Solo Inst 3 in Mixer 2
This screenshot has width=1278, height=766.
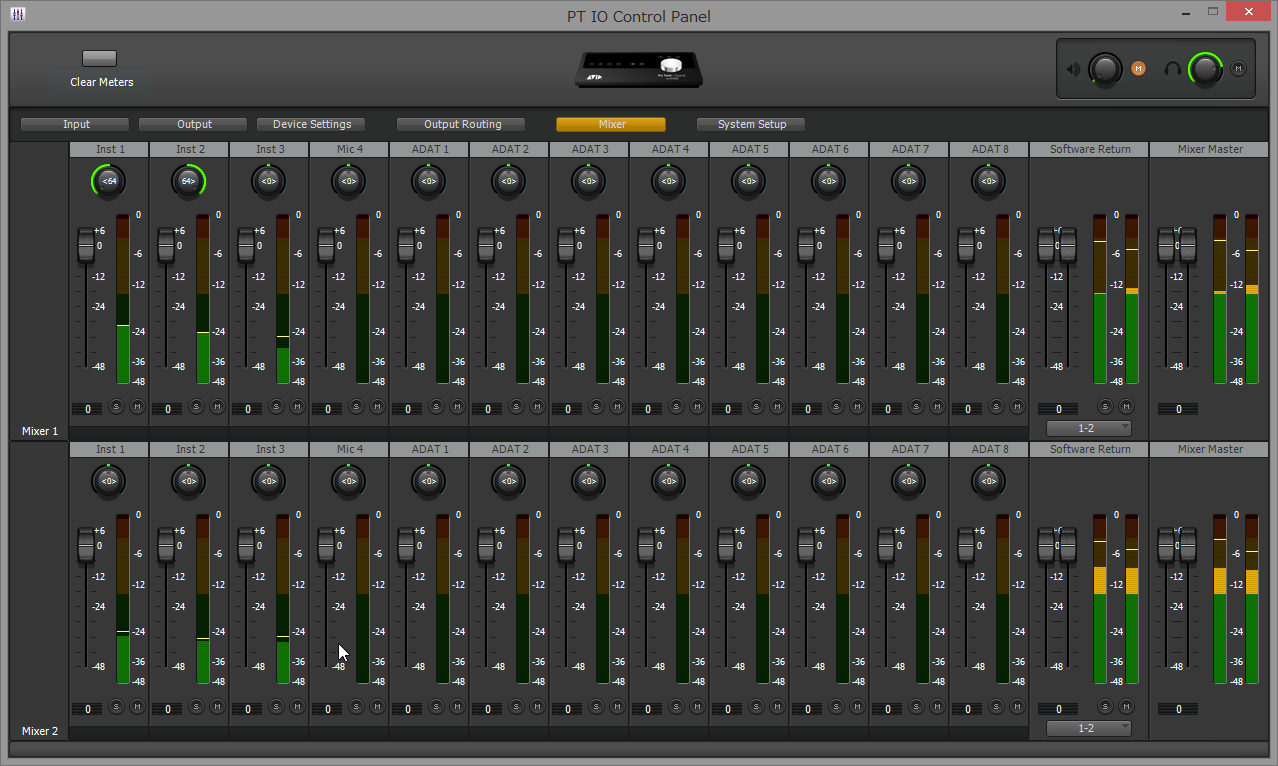click(276, 706)
